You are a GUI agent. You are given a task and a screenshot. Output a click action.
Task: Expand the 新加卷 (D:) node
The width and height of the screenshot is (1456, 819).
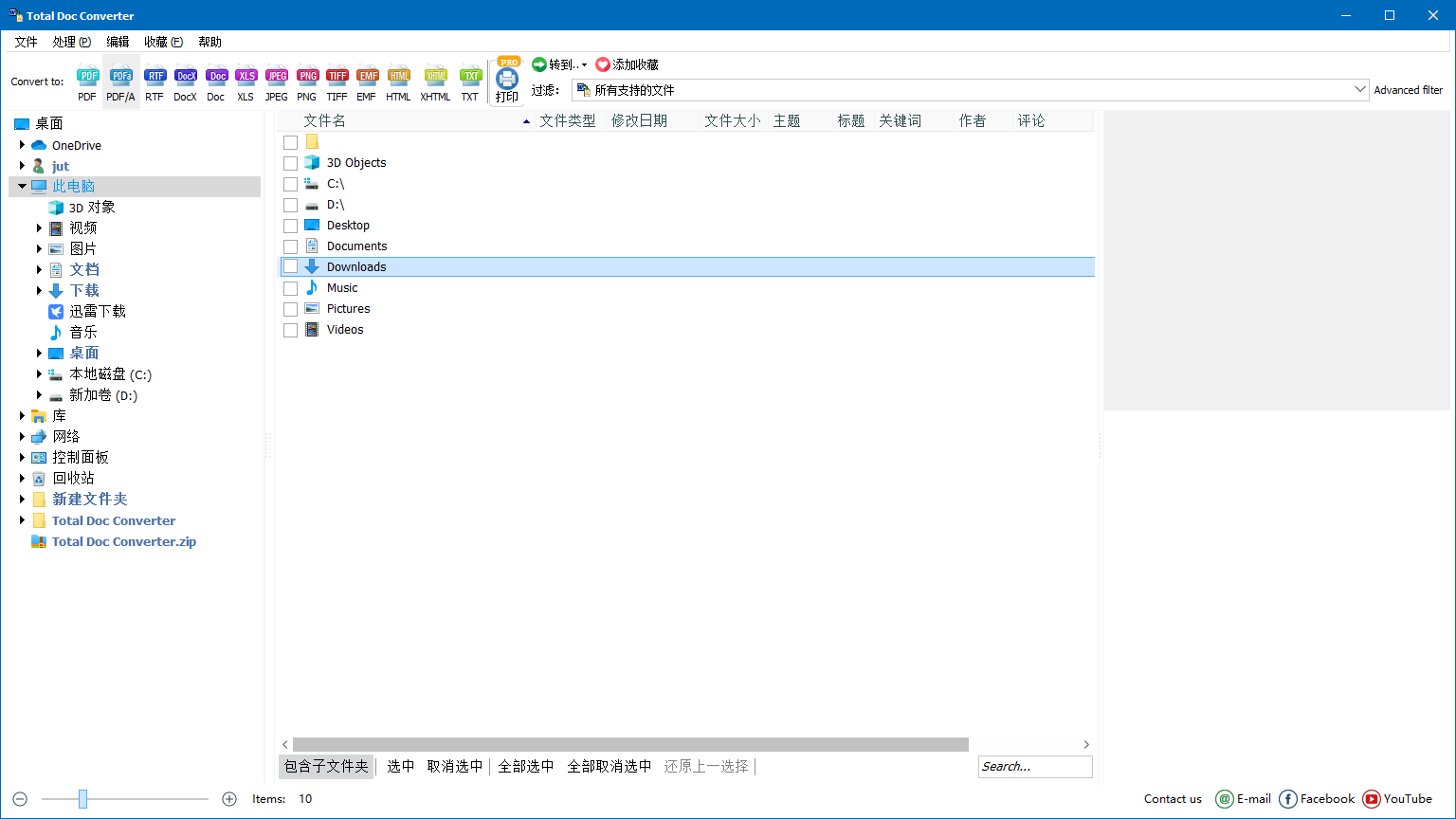point(39,394)
